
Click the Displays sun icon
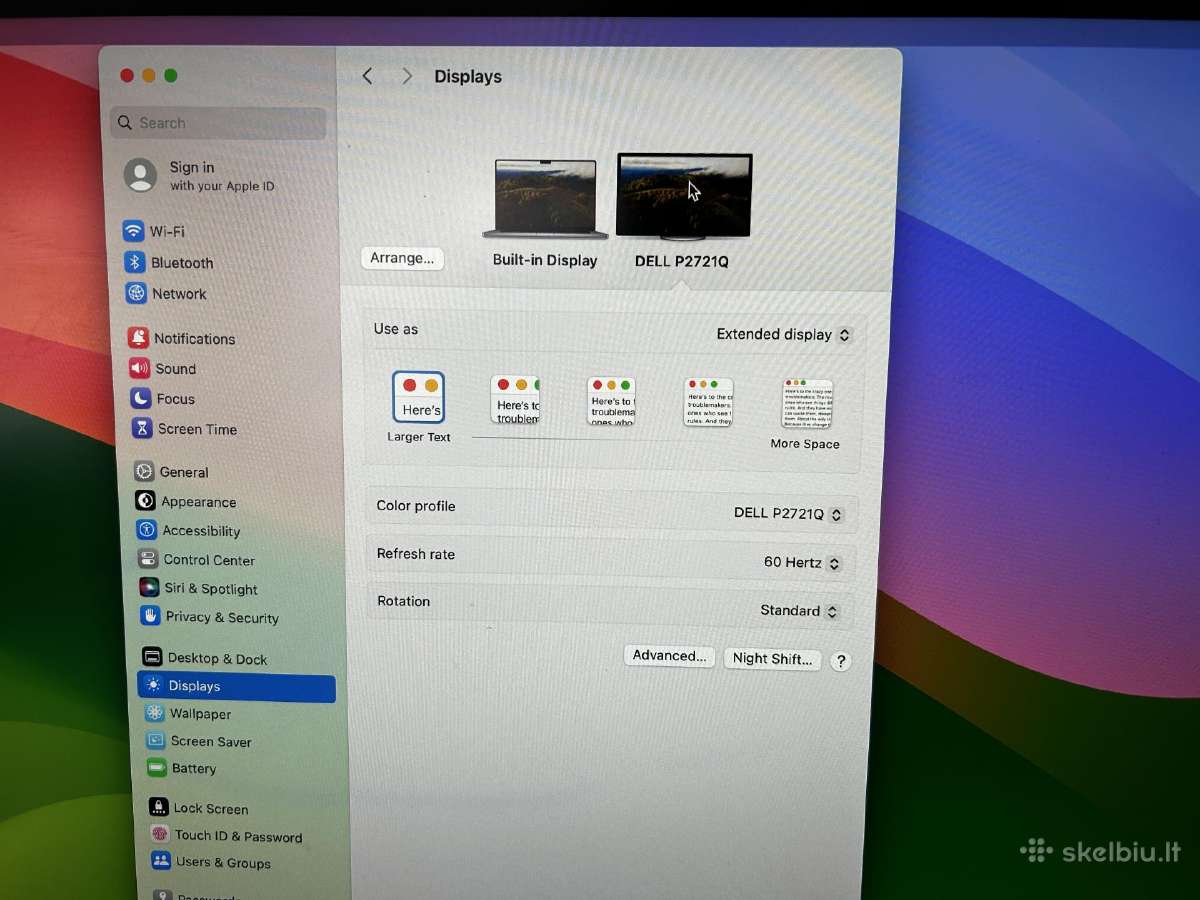pyautogui.click(x=153, y=685)
